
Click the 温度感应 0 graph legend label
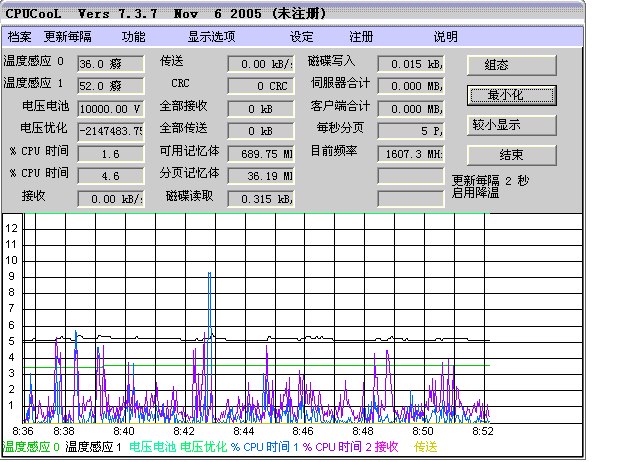[x=31, y=447]
